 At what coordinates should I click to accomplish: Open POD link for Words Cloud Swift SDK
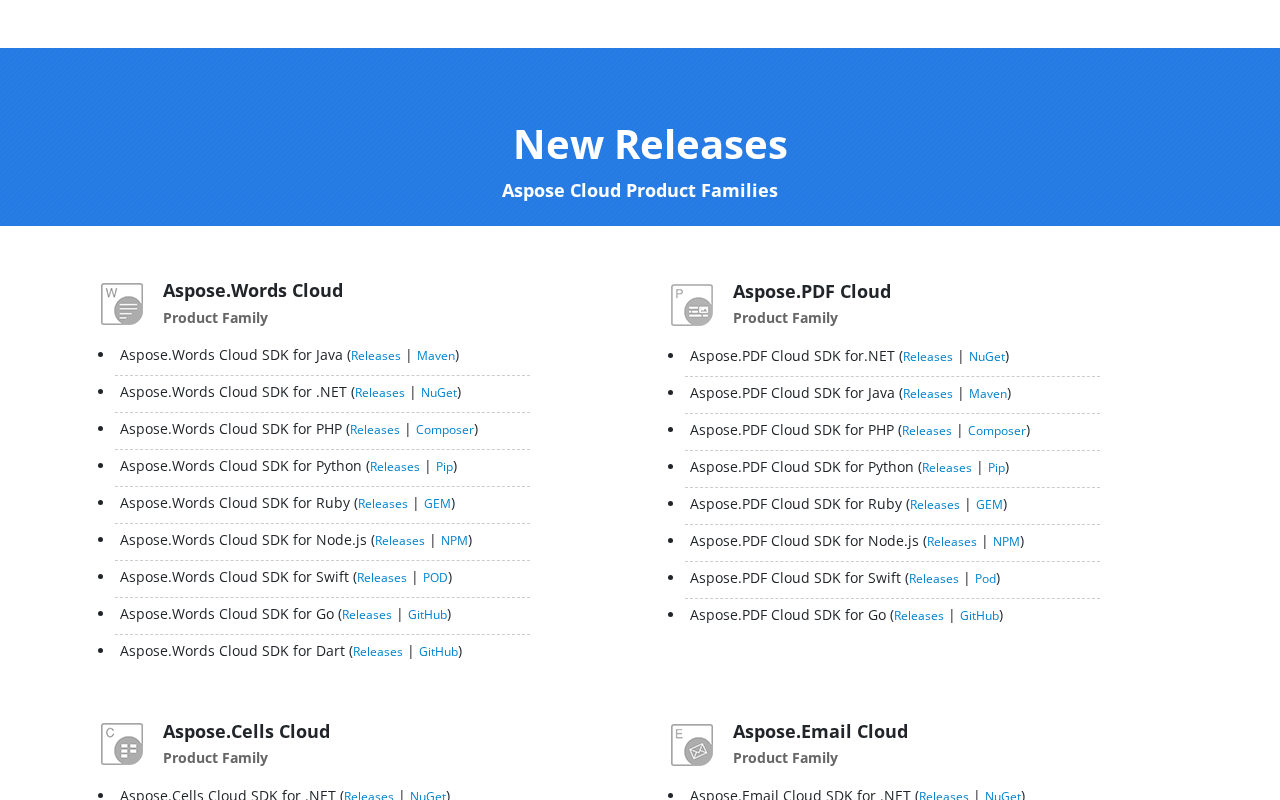[x=435, y=578]
